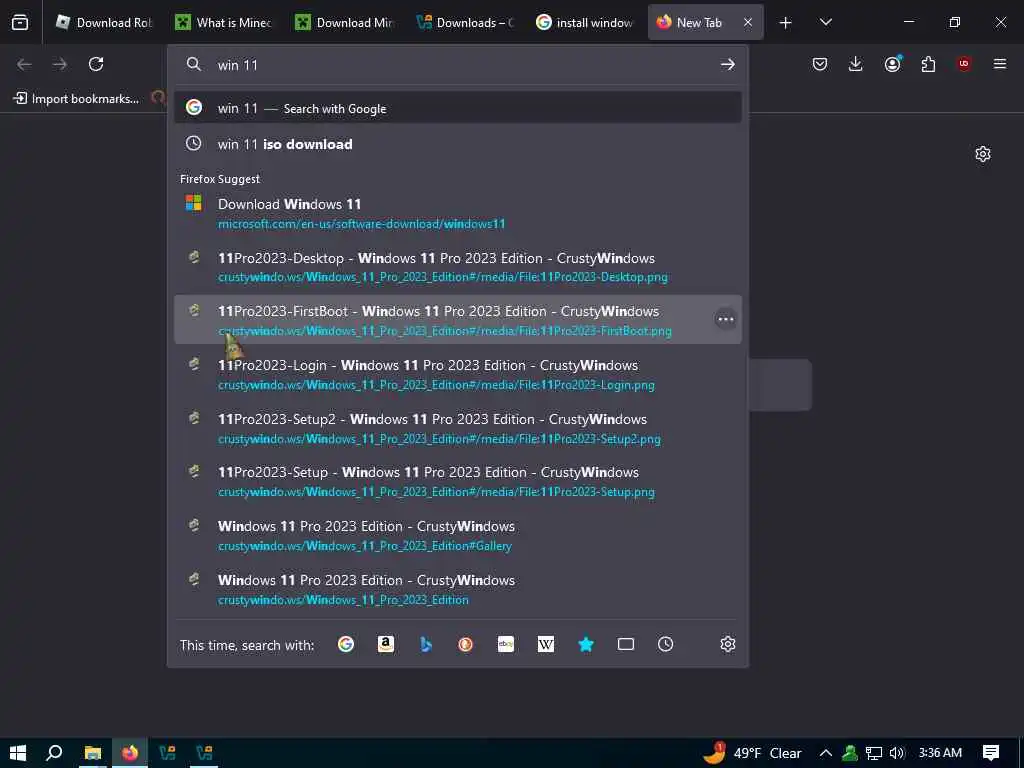This screenshot has height=768, width=1024.
Task: Open search settings gear in suggestion panel
Action: (x=728, y=645)
